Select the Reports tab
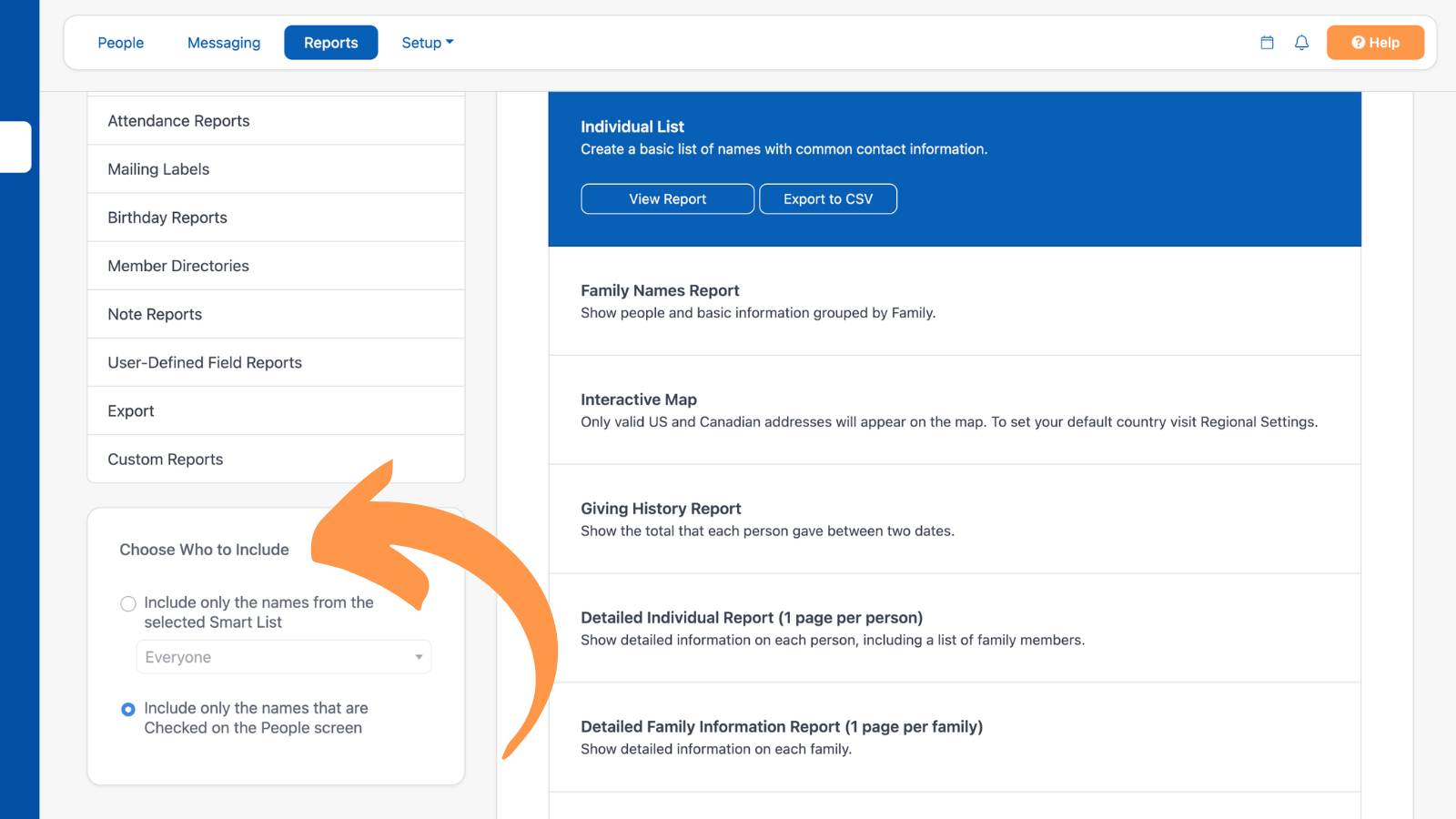Viewport: 1456px width, 819px height. (331, 43)
